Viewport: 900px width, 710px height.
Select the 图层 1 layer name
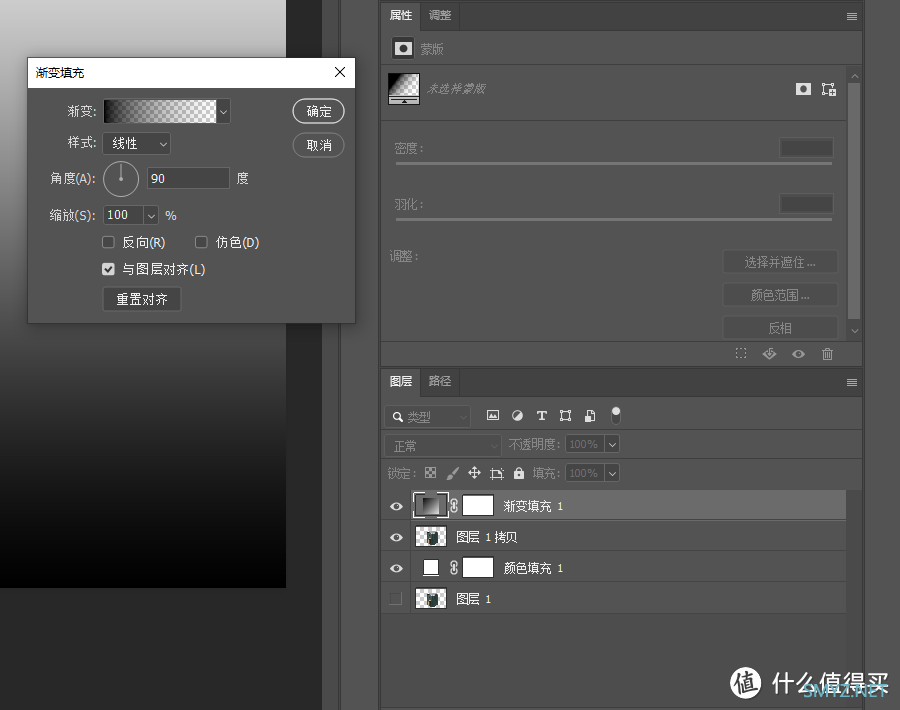474,599
